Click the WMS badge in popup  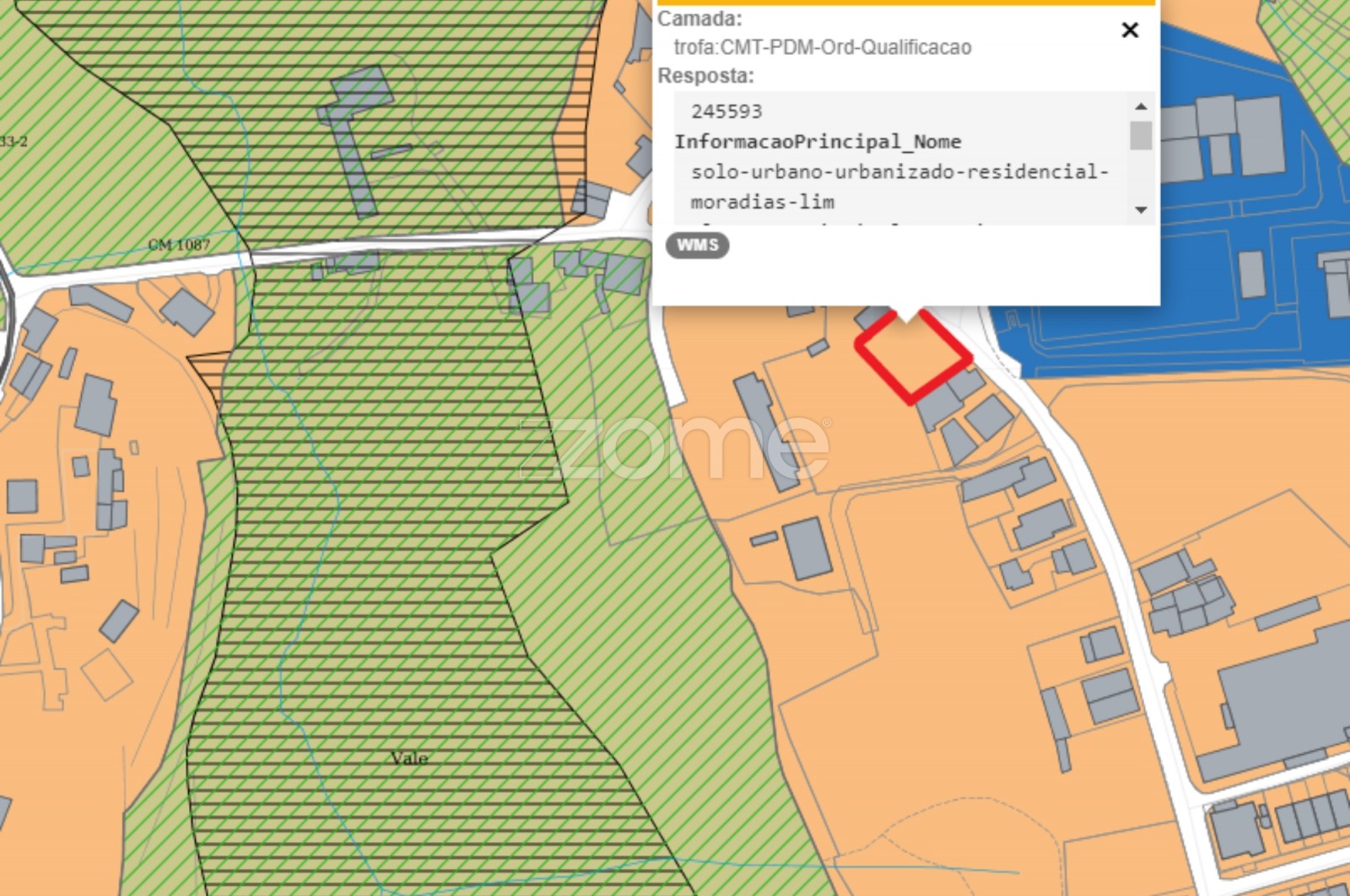pos(697,246)
